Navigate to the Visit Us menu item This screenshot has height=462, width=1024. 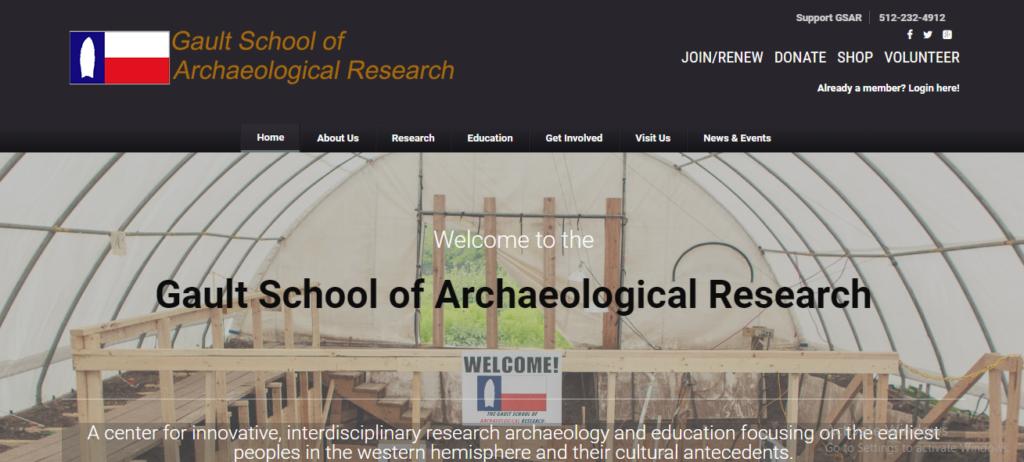point(652,138)
